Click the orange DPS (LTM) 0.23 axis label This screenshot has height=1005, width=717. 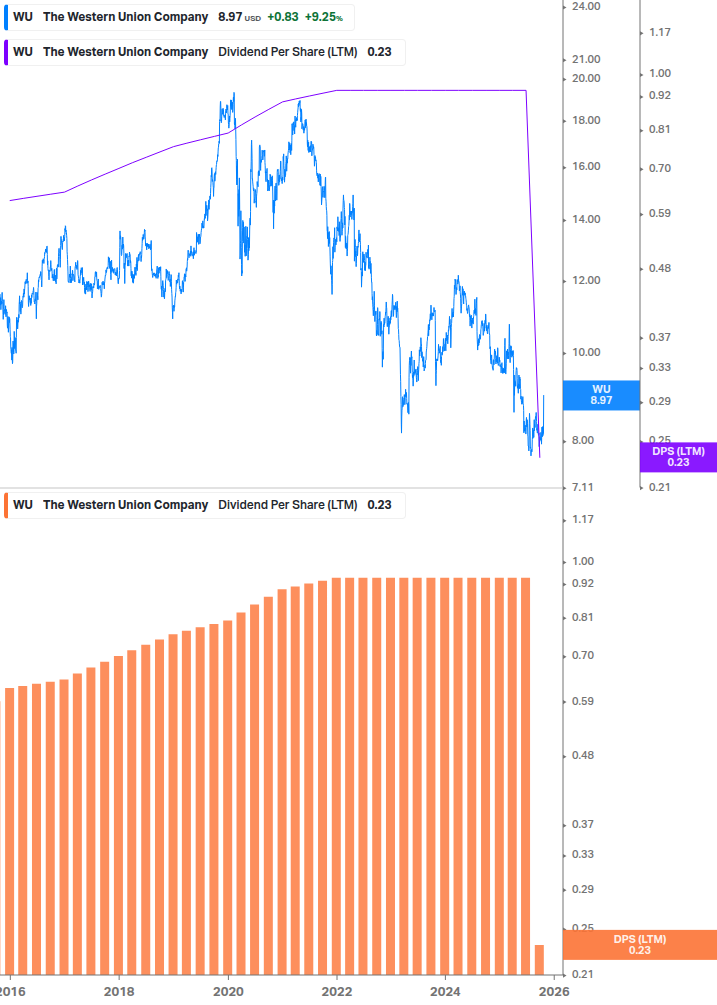tap(640, 945)
